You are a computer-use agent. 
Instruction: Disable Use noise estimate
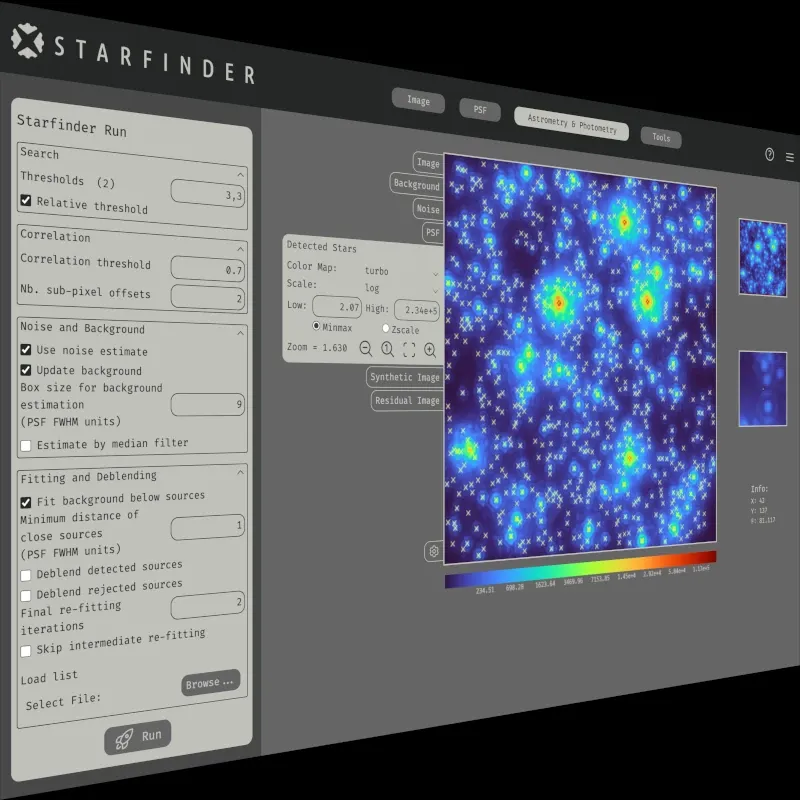(x=26, y=349)
